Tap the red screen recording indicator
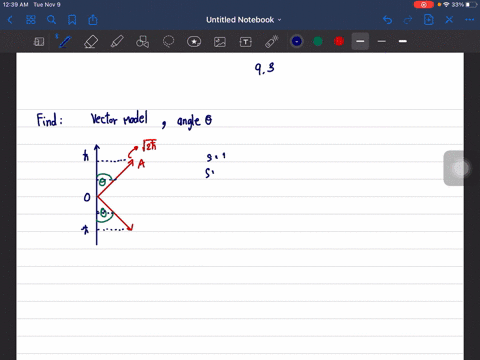Screen dimensions: 480x360 pos(423,5)
